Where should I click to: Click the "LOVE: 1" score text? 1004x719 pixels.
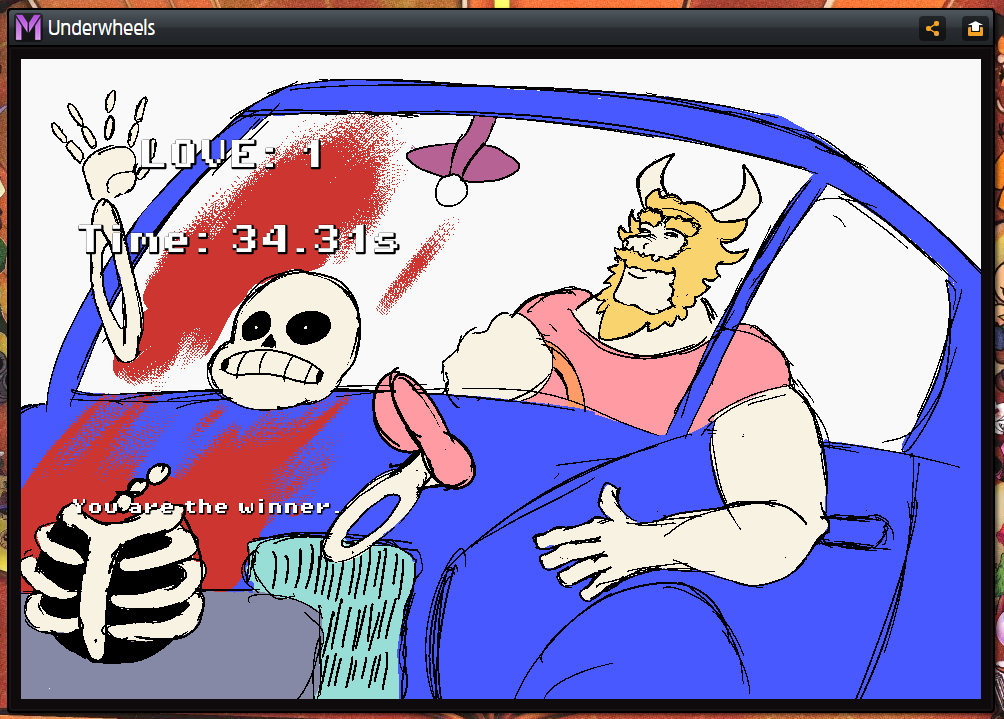coord(230,154)
